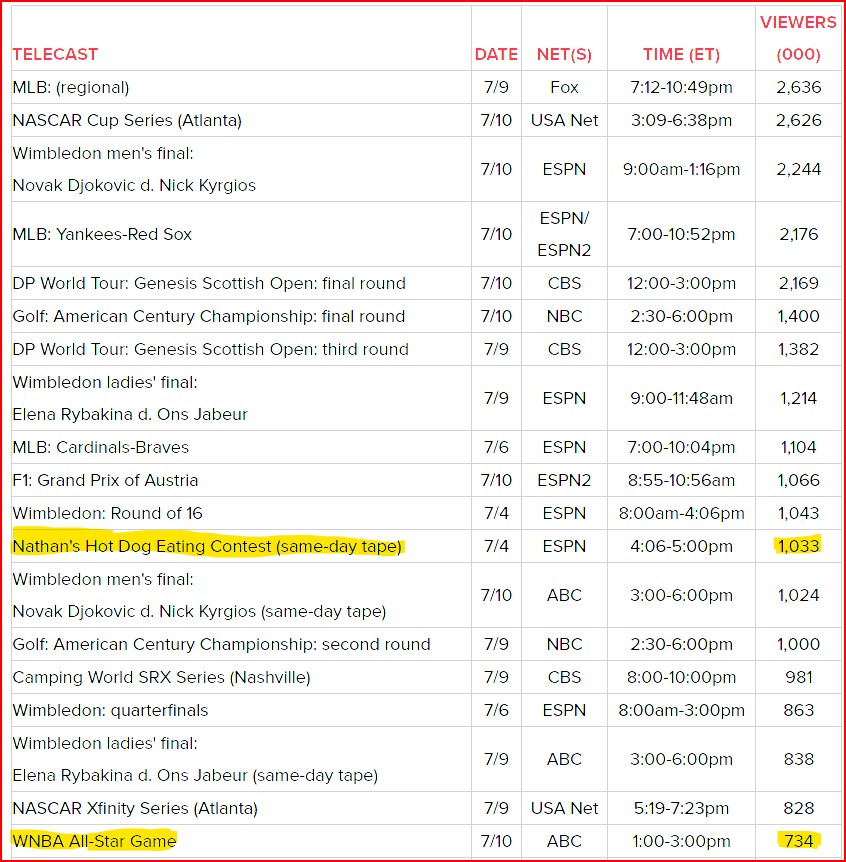846x862 pixels.
Task: Click the time cell '8:55-10:56am'
Action: click(681, 480)
